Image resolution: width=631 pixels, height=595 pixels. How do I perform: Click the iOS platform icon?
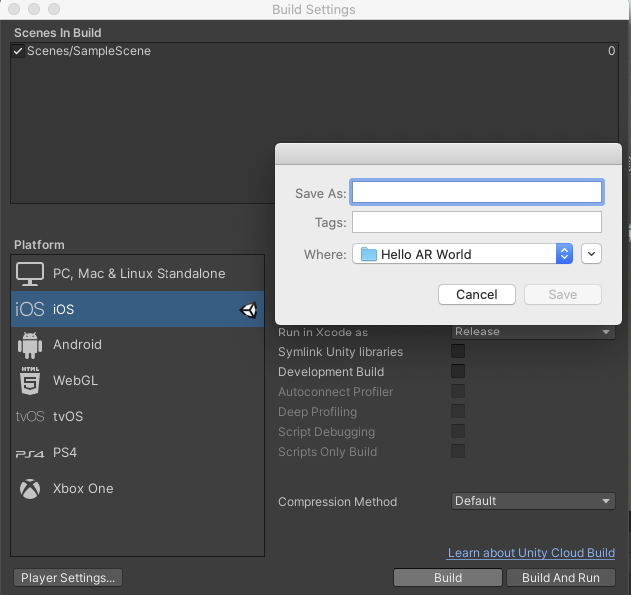point(30,310)
